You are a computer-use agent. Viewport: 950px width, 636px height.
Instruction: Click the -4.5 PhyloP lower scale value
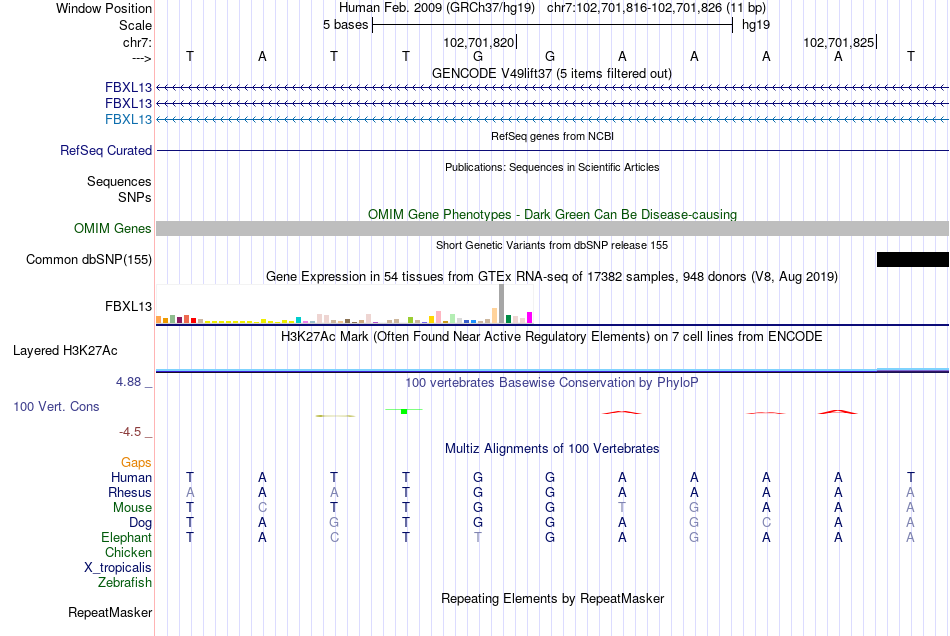click(130, 432)
